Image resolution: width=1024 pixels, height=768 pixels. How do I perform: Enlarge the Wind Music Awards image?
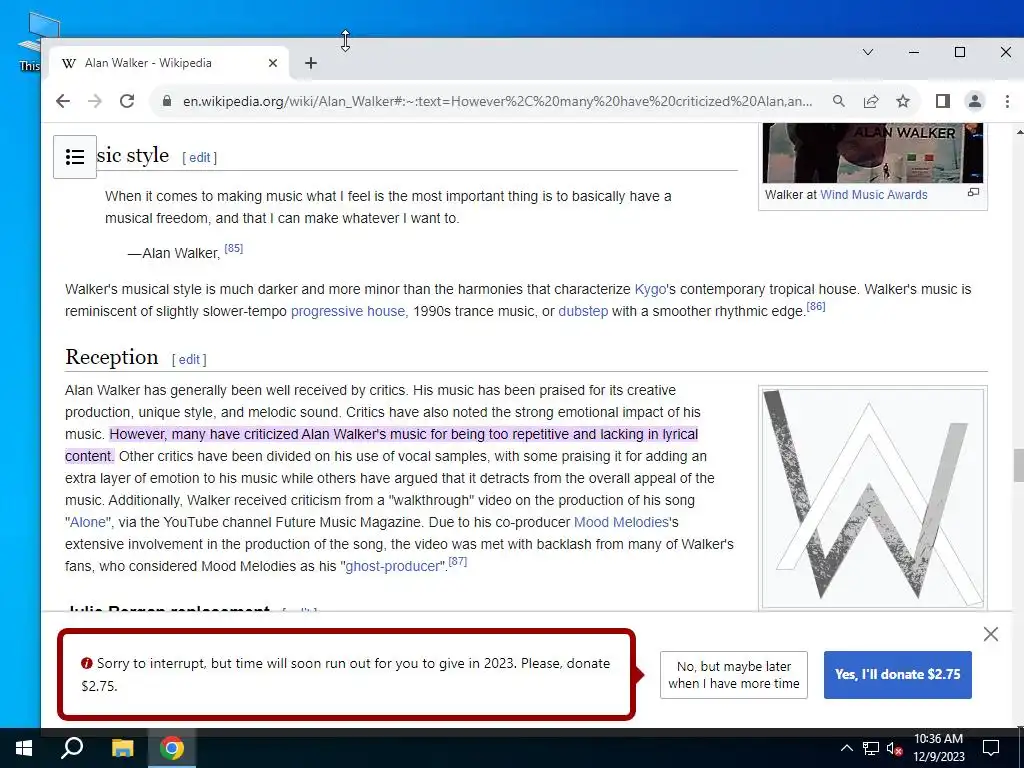(x=973, y=193)
